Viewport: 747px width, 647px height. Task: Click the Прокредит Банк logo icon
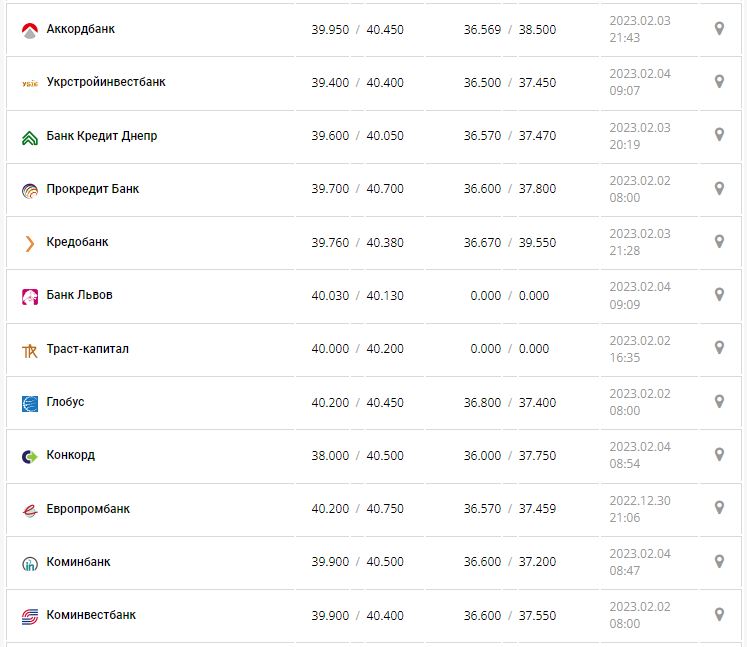[29, 190]
